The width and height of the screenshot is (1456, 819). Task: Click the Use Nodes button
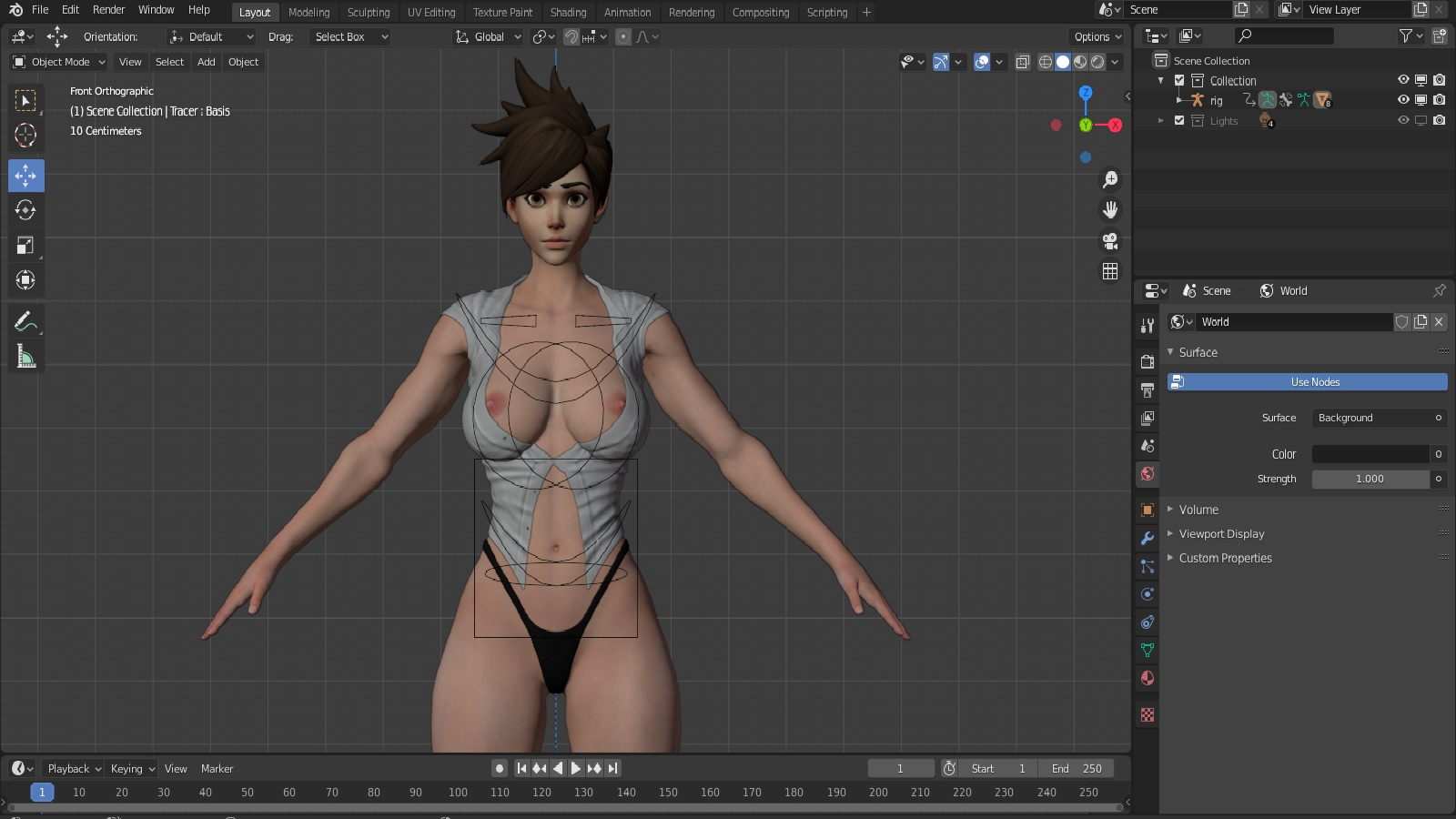[x=1308, y=382]
